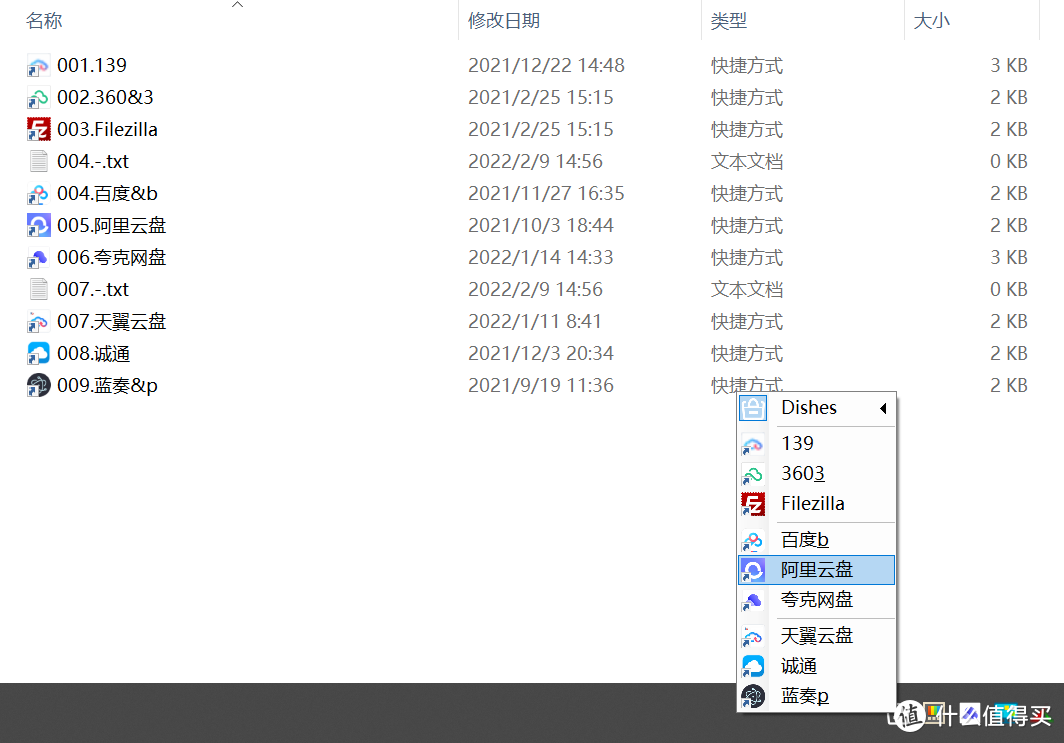
Task: Click the 诚通 icon in popup menu
Action: pyautogui.click(x=753, y=666)
